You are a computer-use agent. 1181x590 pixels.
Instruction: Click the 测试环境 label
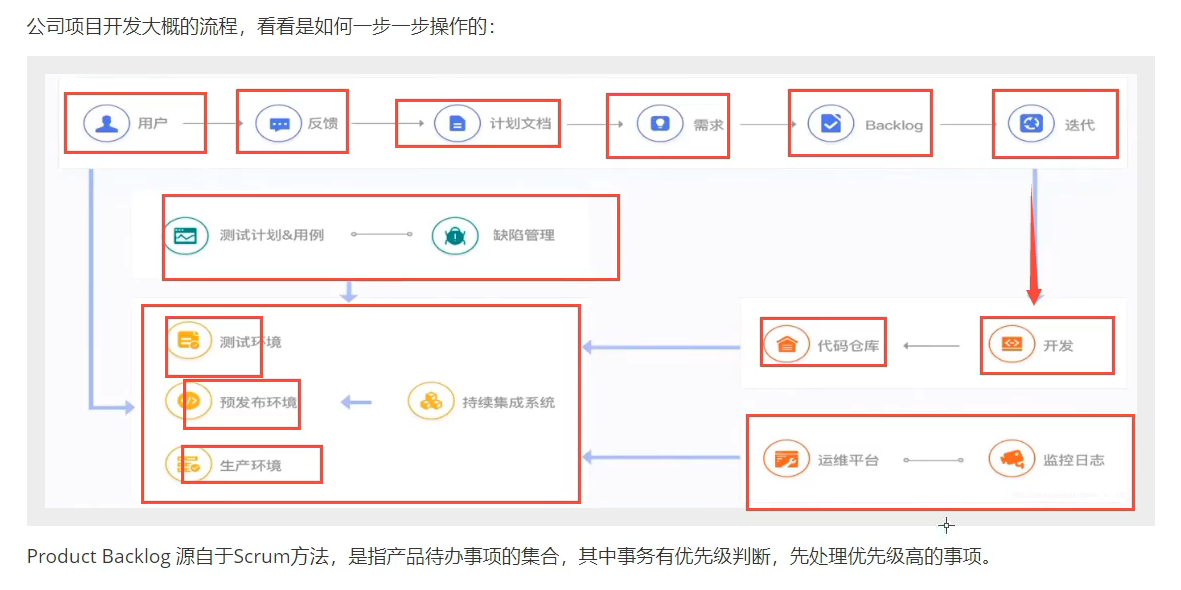(251, 342)
